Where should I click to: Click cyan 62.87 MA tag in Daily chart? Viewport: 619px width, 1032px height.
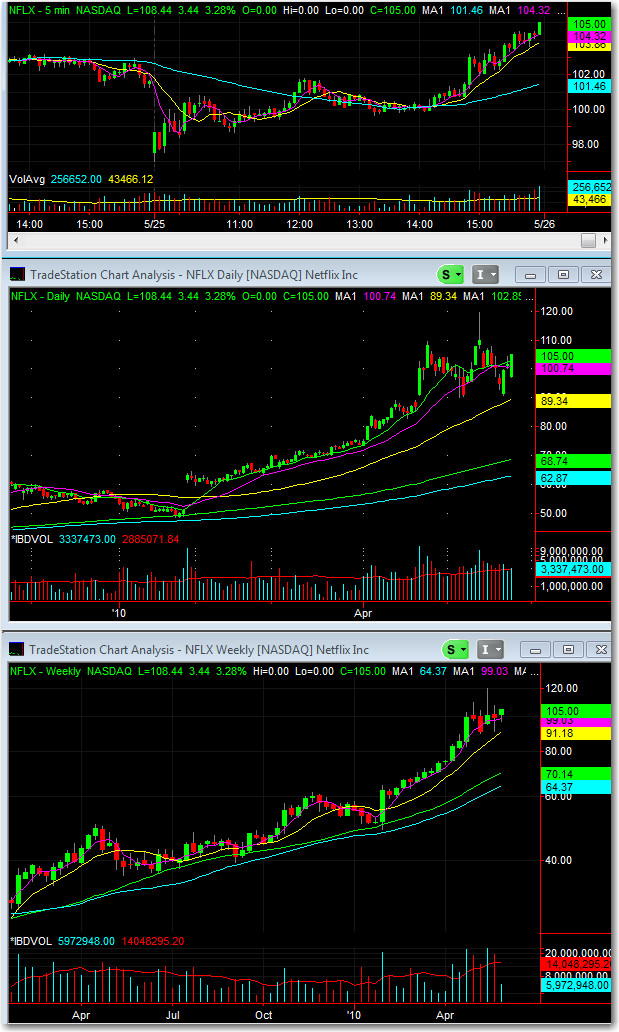click(574, 478)
